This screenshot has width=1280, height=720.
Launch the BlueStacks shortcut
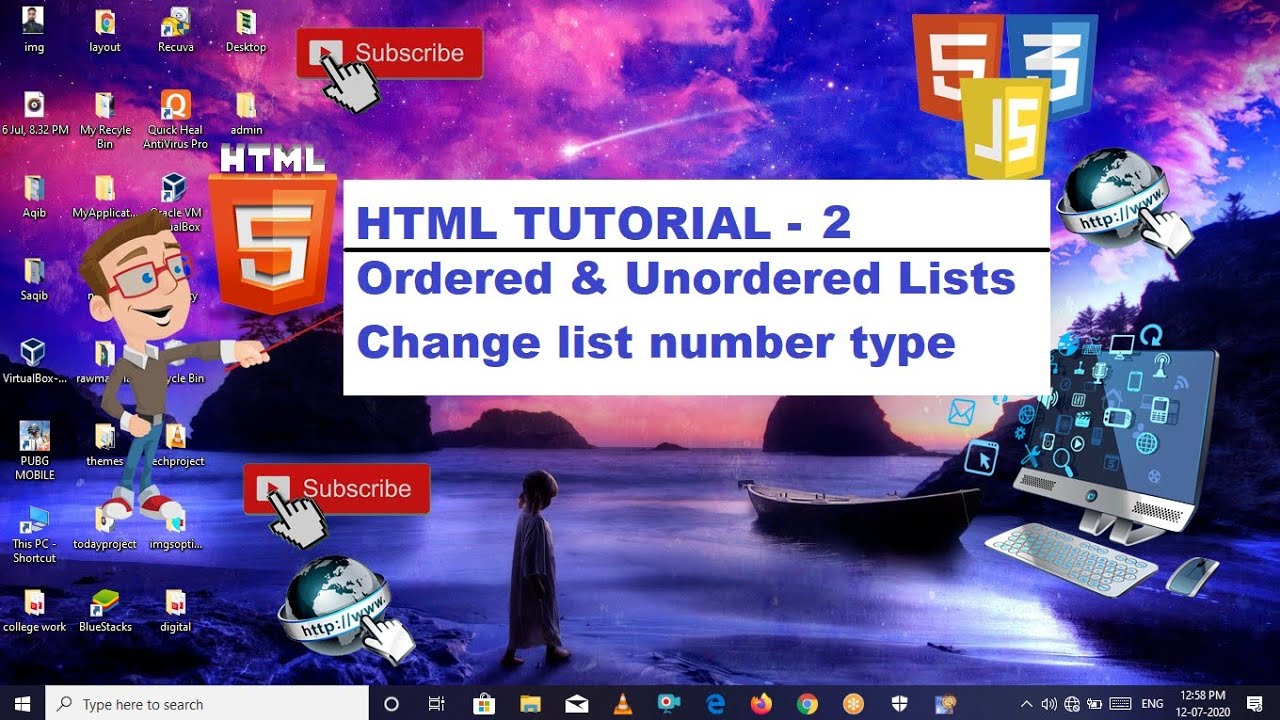(x=105, y=610)
